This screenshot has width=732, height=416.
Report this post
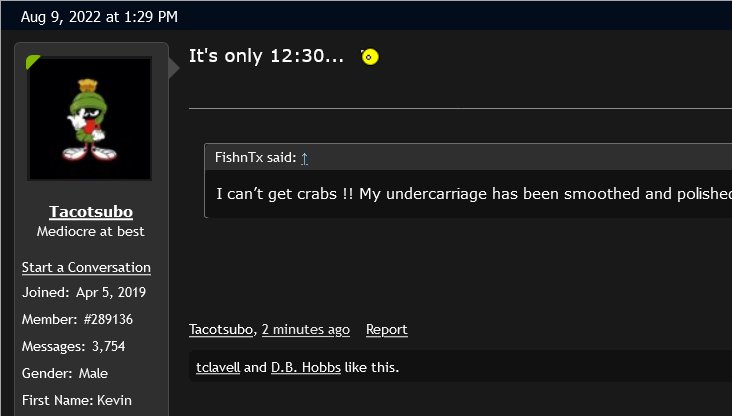(387, 330)
